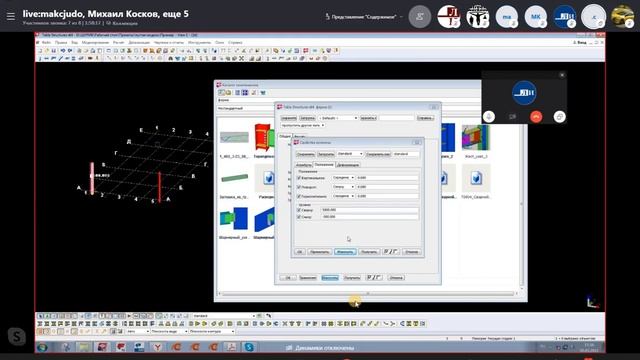Click the bottom level value input field
Screen dimensions: 640x360
pyautogui.click(x=370, y=217)
